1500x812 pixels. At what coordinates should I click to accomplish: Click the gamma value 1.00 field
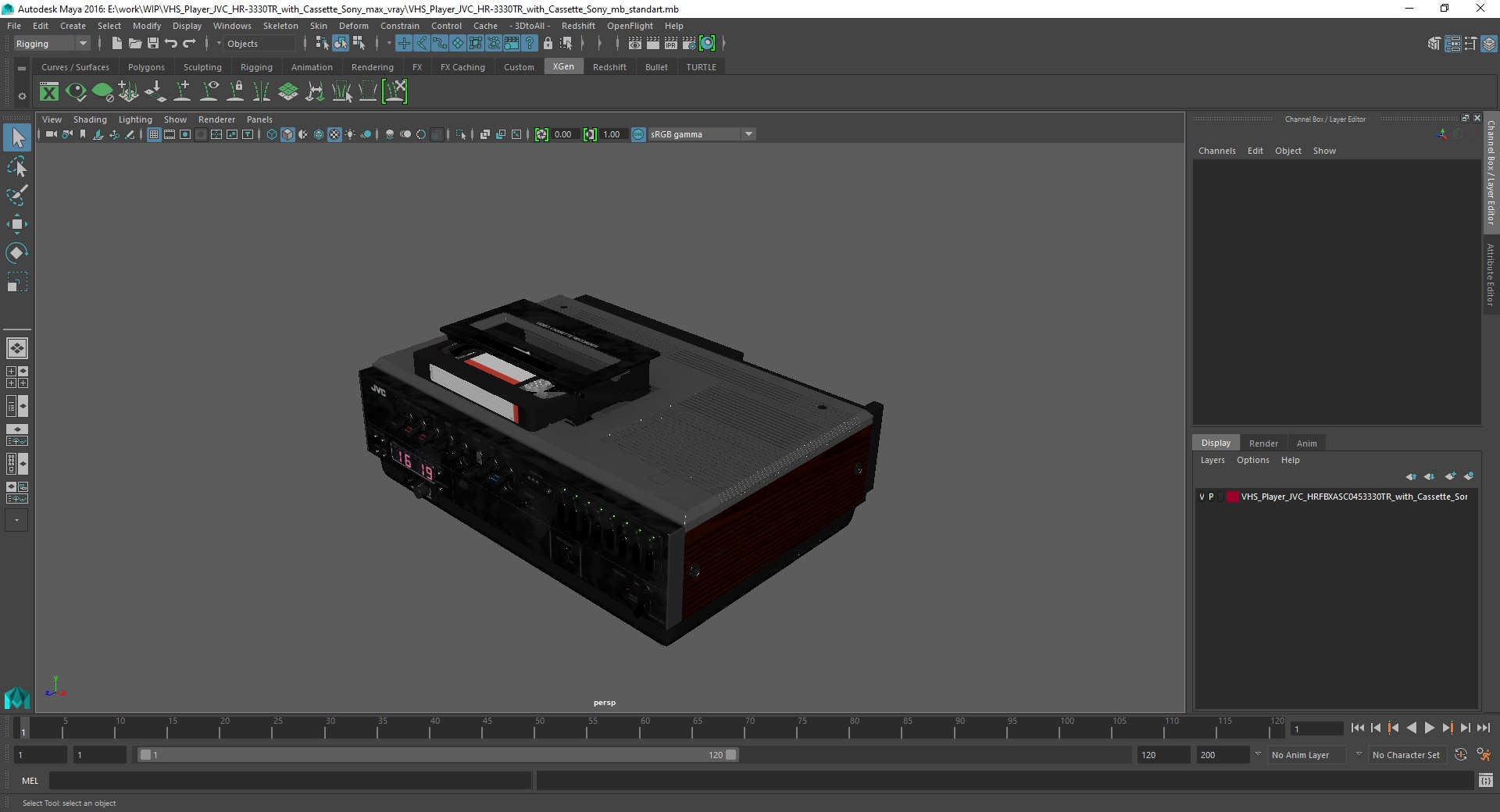point(612,134)
